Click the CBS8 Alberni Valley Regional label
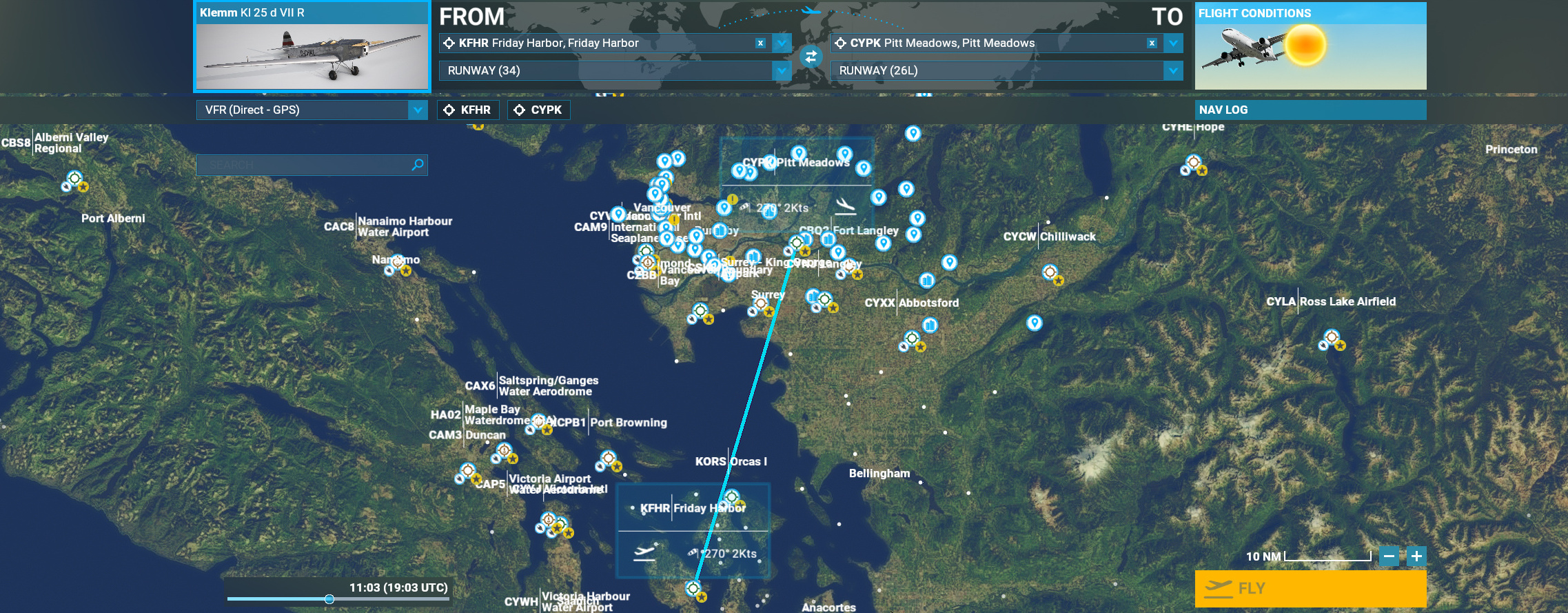Viewport: 1568px width, 613px height. 55,143
